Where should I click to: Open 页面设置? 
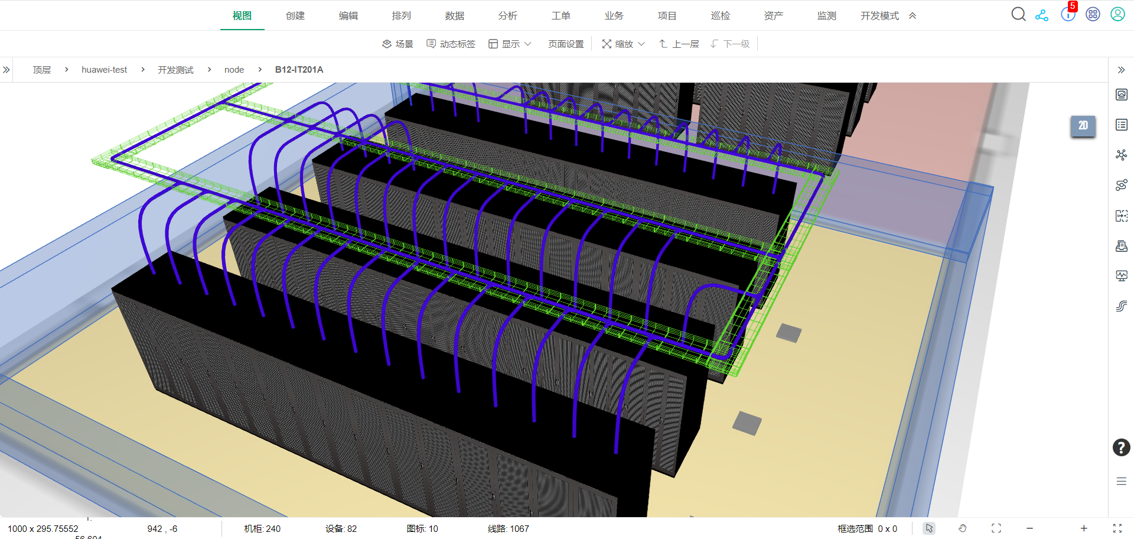(x=566, y=44)
